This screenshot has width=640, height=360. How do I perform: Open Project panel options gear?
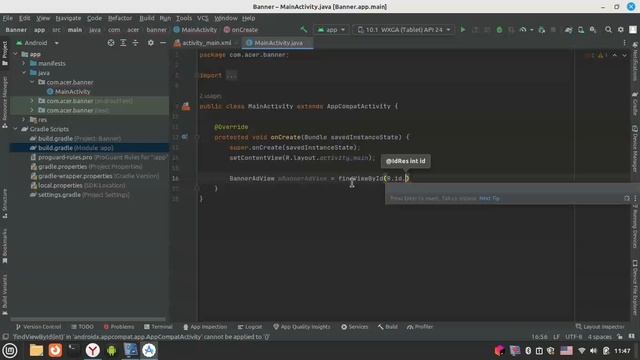pos(151,42)
